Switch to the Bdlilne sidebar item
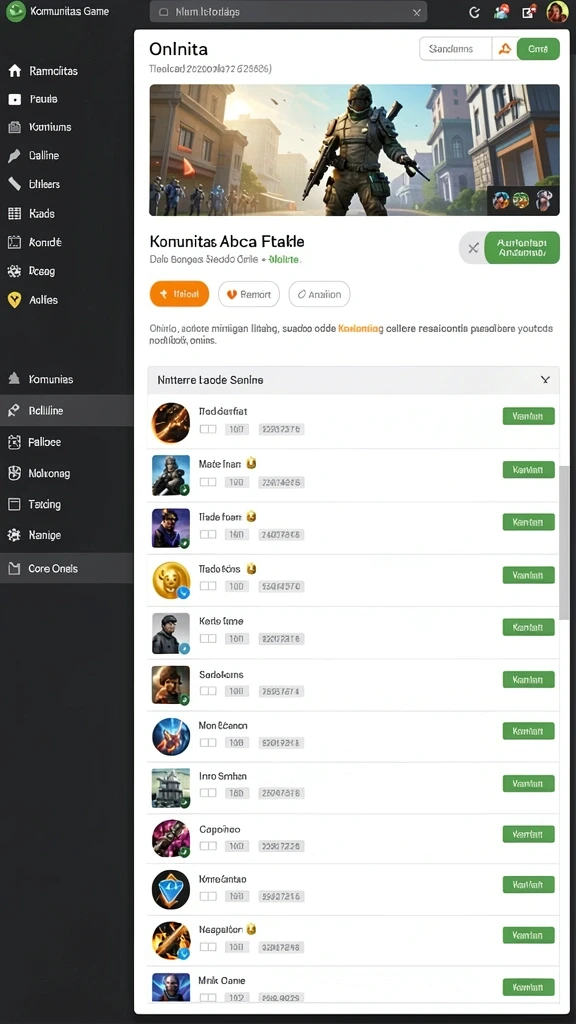Screen dimensions: 576x1024 pyautogui.click(x=67, y=411)
